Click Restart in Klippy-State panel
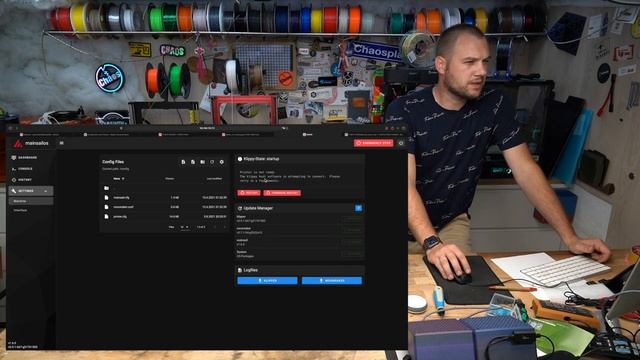The image size is (640, 360). tap(249, 193)
